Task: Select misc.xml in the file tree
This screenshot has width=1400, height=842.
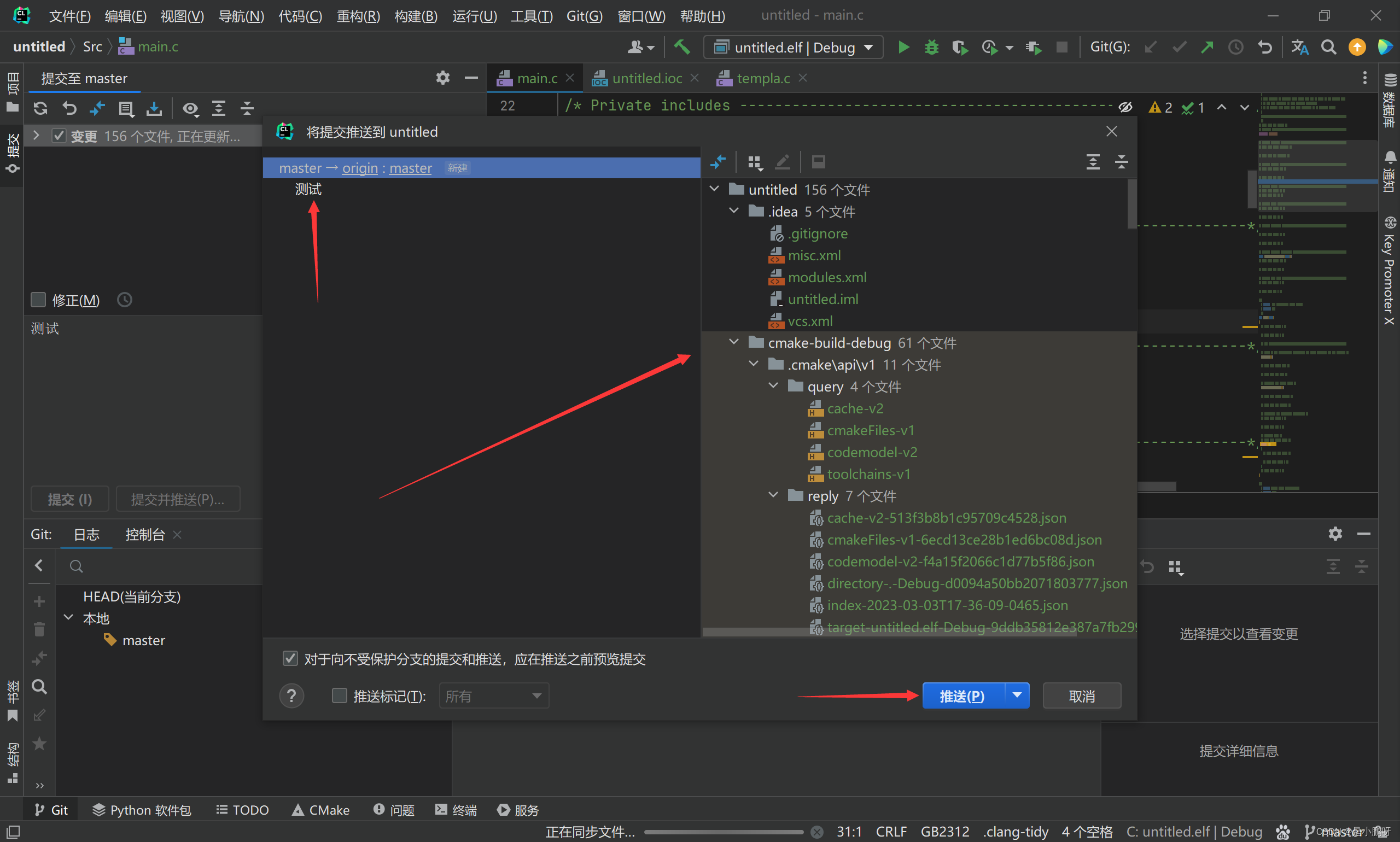Action: [814, 255]
